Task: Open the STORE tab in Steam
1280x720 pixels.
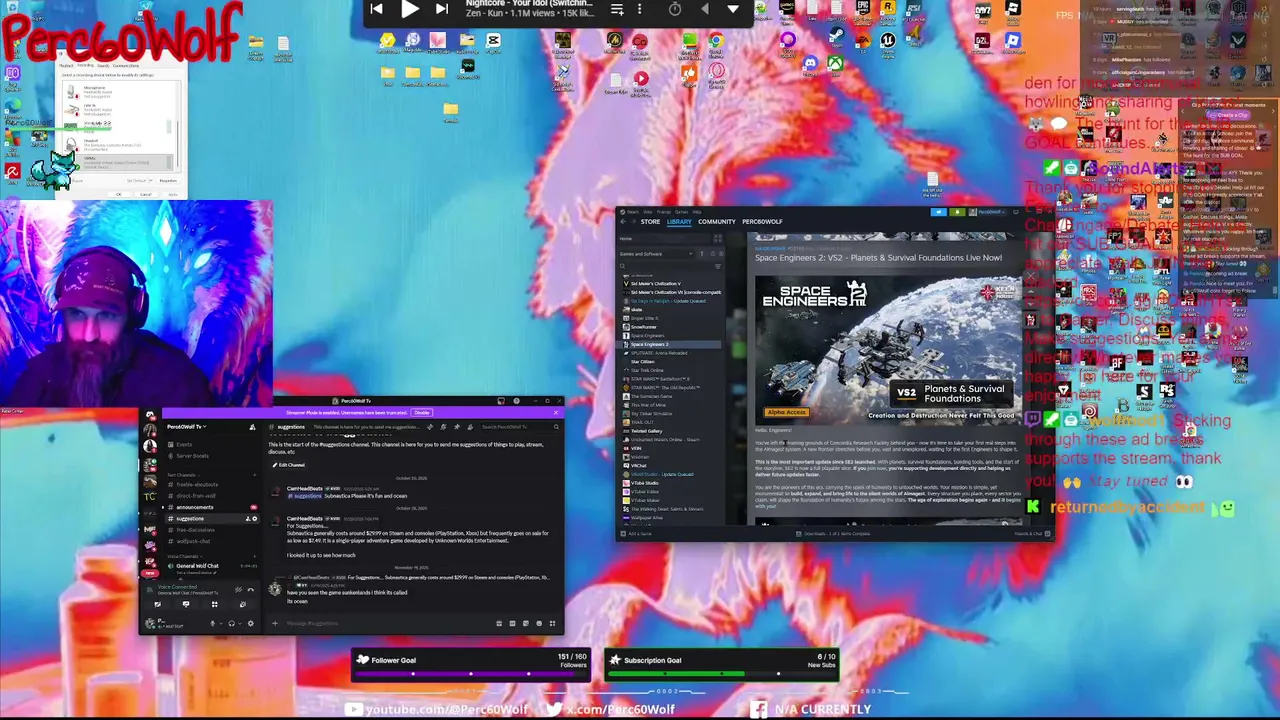Action: (x=650, y=222)
